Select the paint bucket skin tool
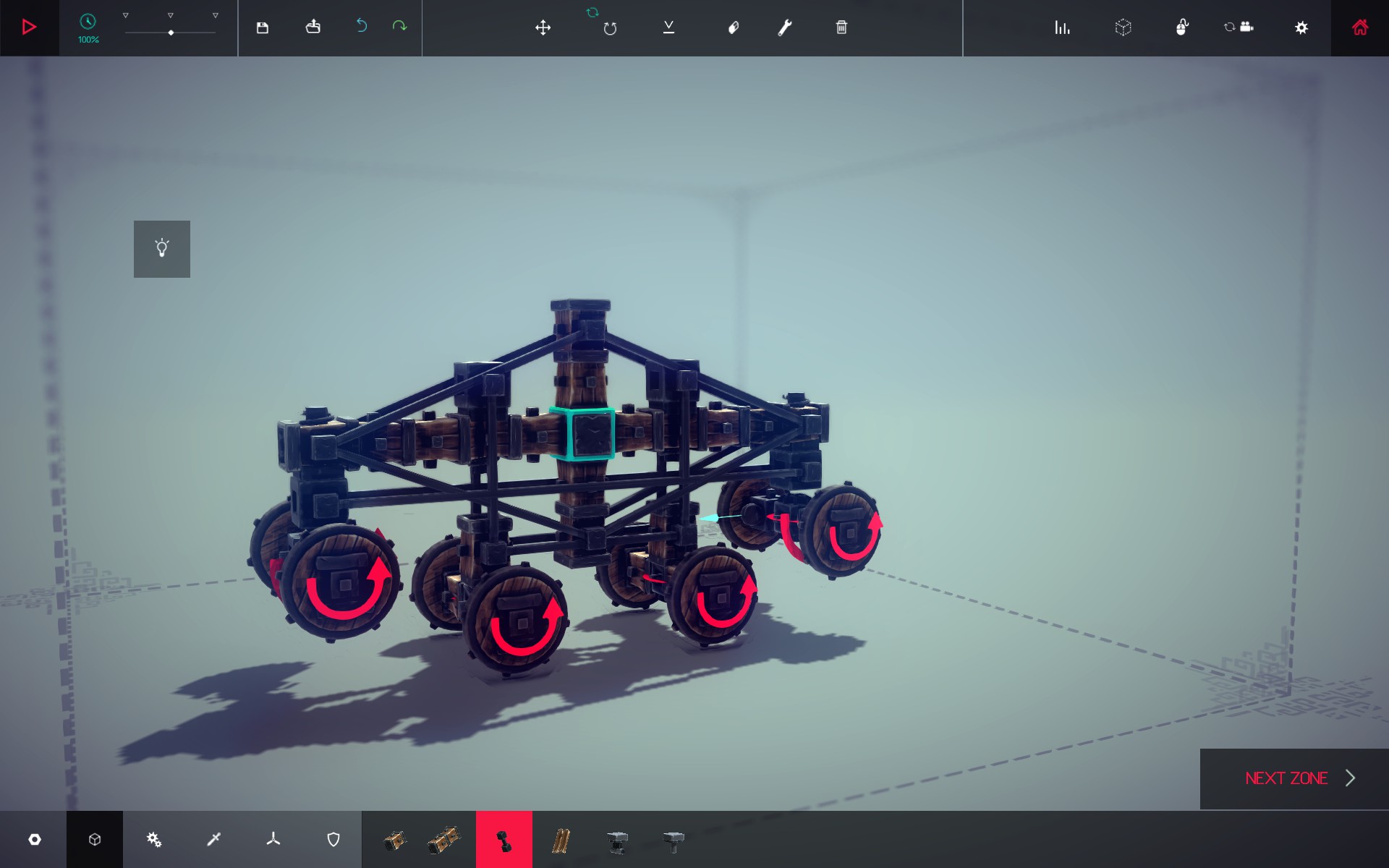 [x=733, y=27]
